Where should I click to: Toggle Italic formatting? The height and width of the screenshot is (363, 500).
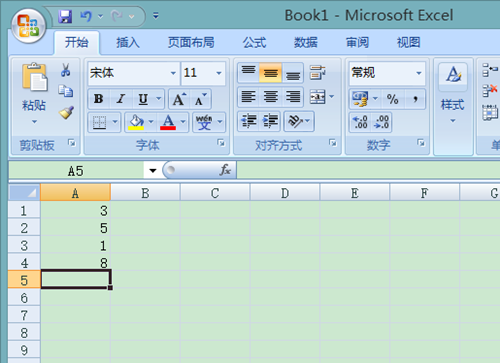pyautogui.click(x=121, y=99)
